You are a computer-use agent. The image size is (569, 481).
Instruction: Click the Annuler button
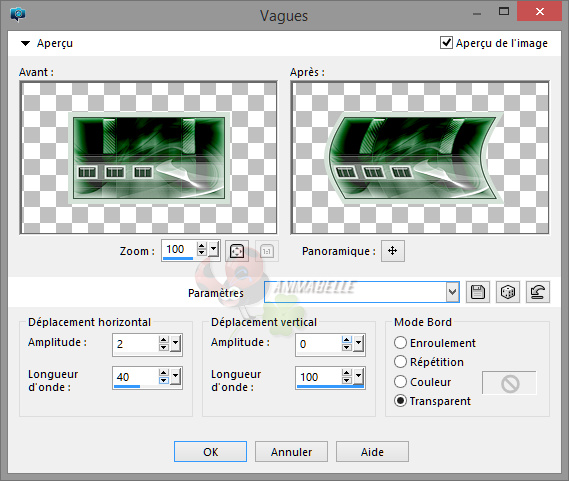pos(291,452)
